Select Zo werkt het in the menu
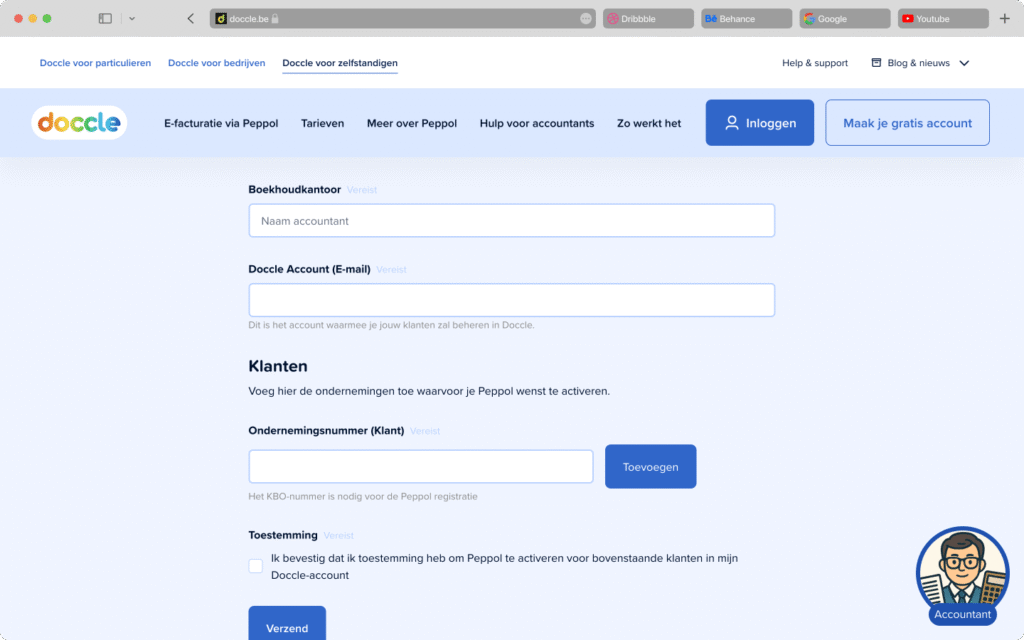1024x640 pixels. [648, 123]
